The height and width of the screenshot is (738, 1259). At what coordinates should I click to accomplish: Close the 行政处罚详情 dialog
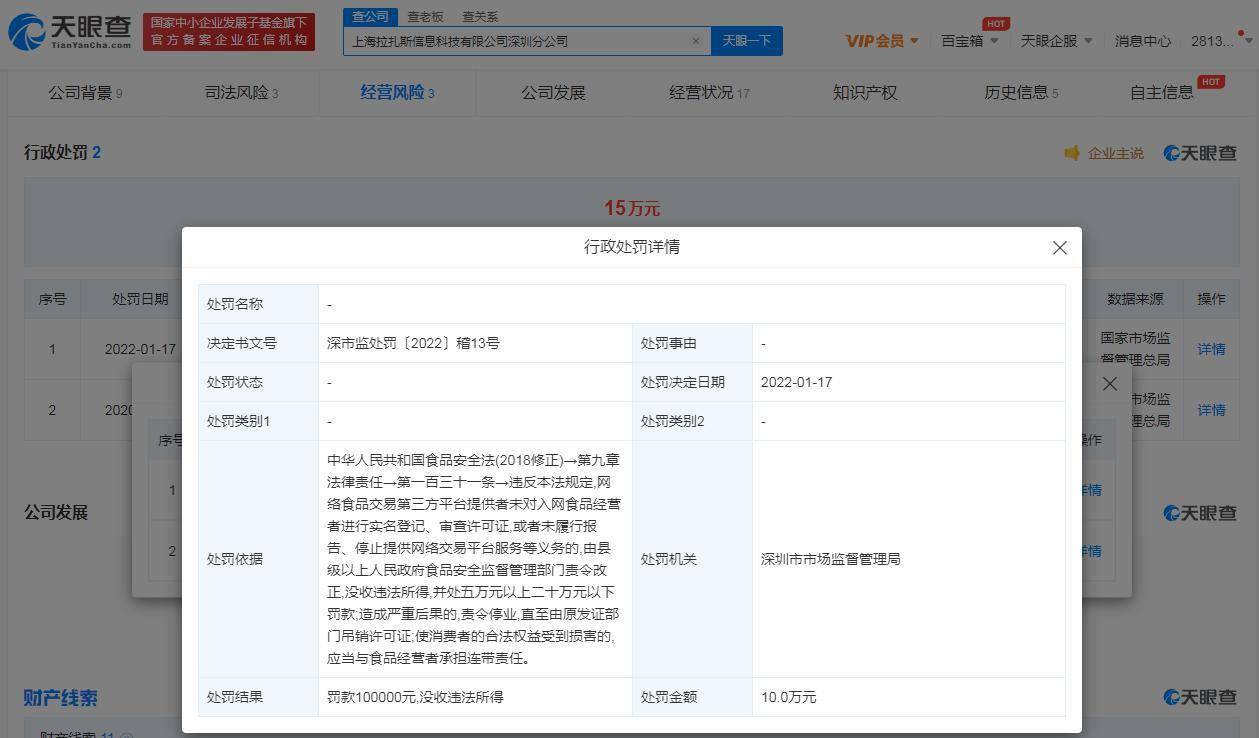click(1060, 248)
